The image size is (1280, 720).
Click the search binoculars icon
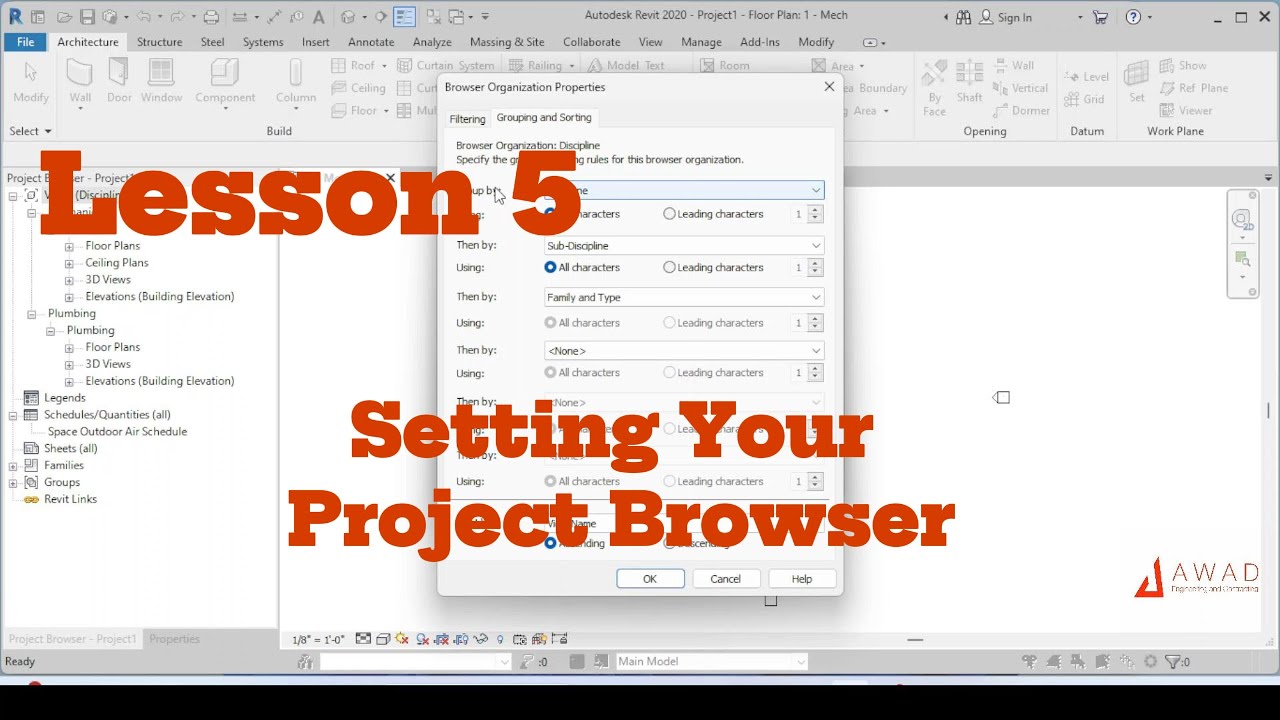963,17
